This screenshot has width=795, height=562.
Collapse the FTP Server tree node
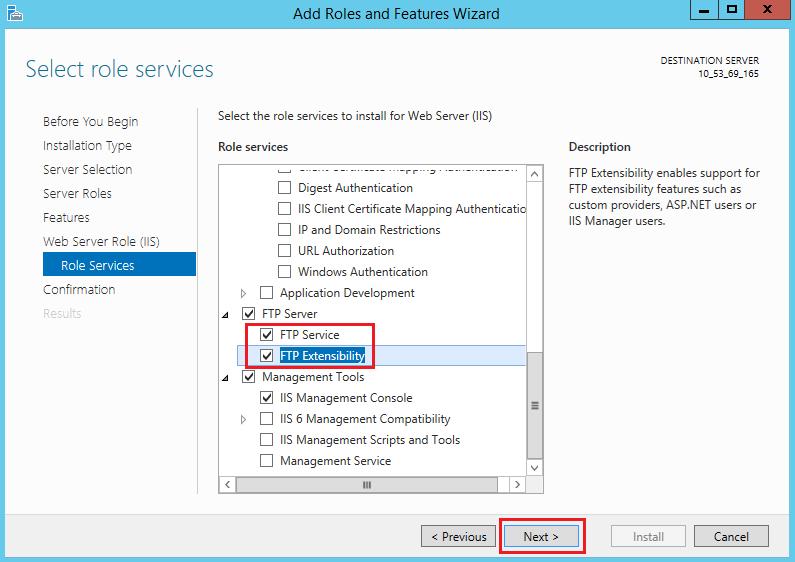click(x=225, y=315)
